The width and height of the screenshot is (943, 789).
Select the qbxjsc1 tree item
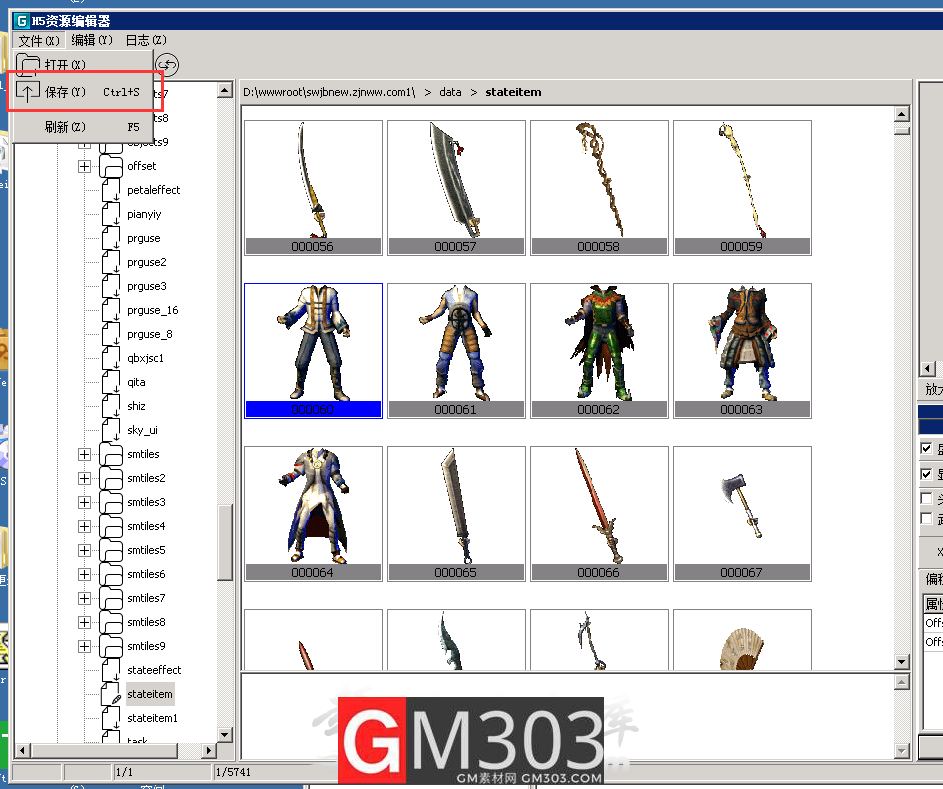pos(146,358)
